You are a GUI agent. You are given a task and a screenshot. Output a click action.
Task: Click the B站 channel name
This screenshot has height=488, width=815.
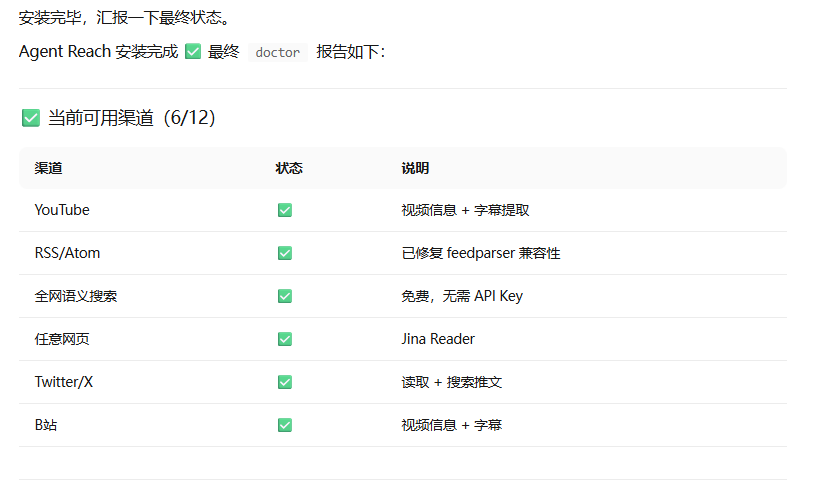click(x=48, y=425)
